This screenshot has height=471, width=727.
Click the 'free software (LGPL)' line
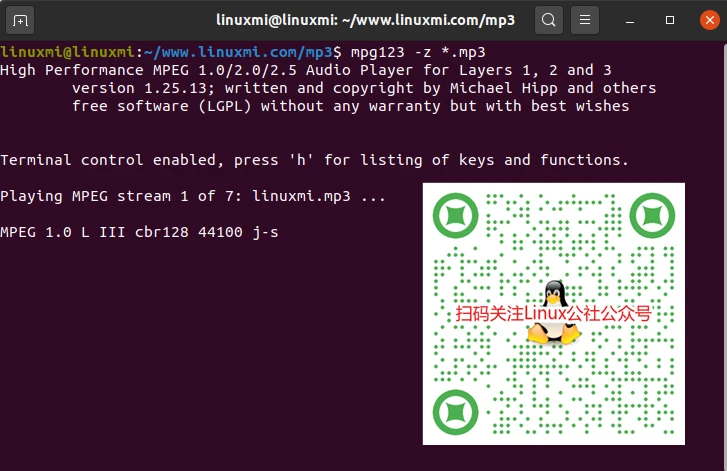pyautogui.click(x=351, y=106)
